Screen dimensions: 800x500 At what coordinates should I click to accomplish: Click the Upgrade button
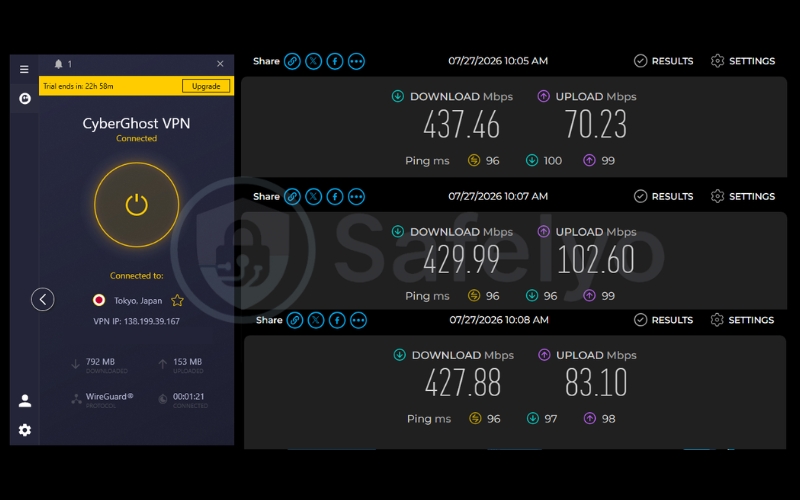[x=206, y=86]
